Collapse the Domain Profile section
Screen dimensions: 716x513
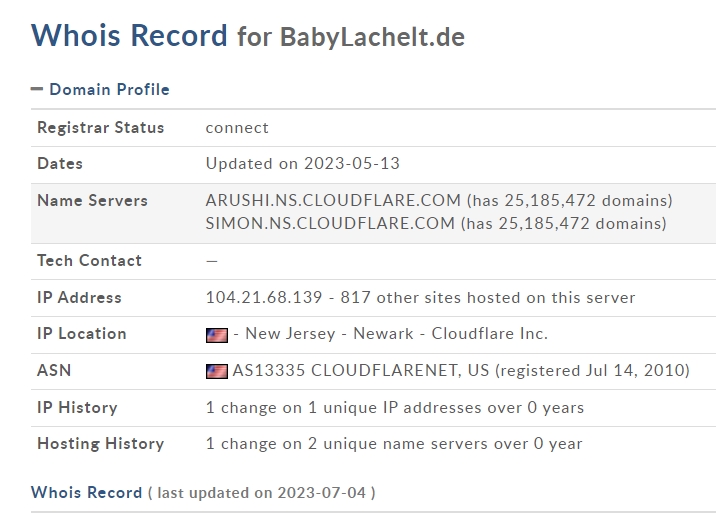37,89
